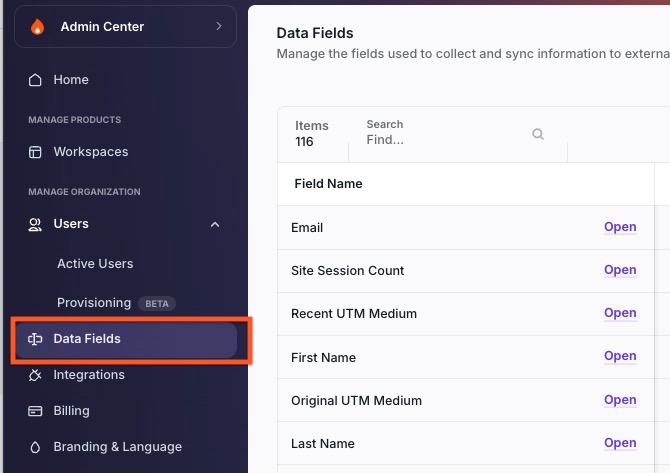Open the Email field
Viewport: 670px width, 473px height.
620,227
